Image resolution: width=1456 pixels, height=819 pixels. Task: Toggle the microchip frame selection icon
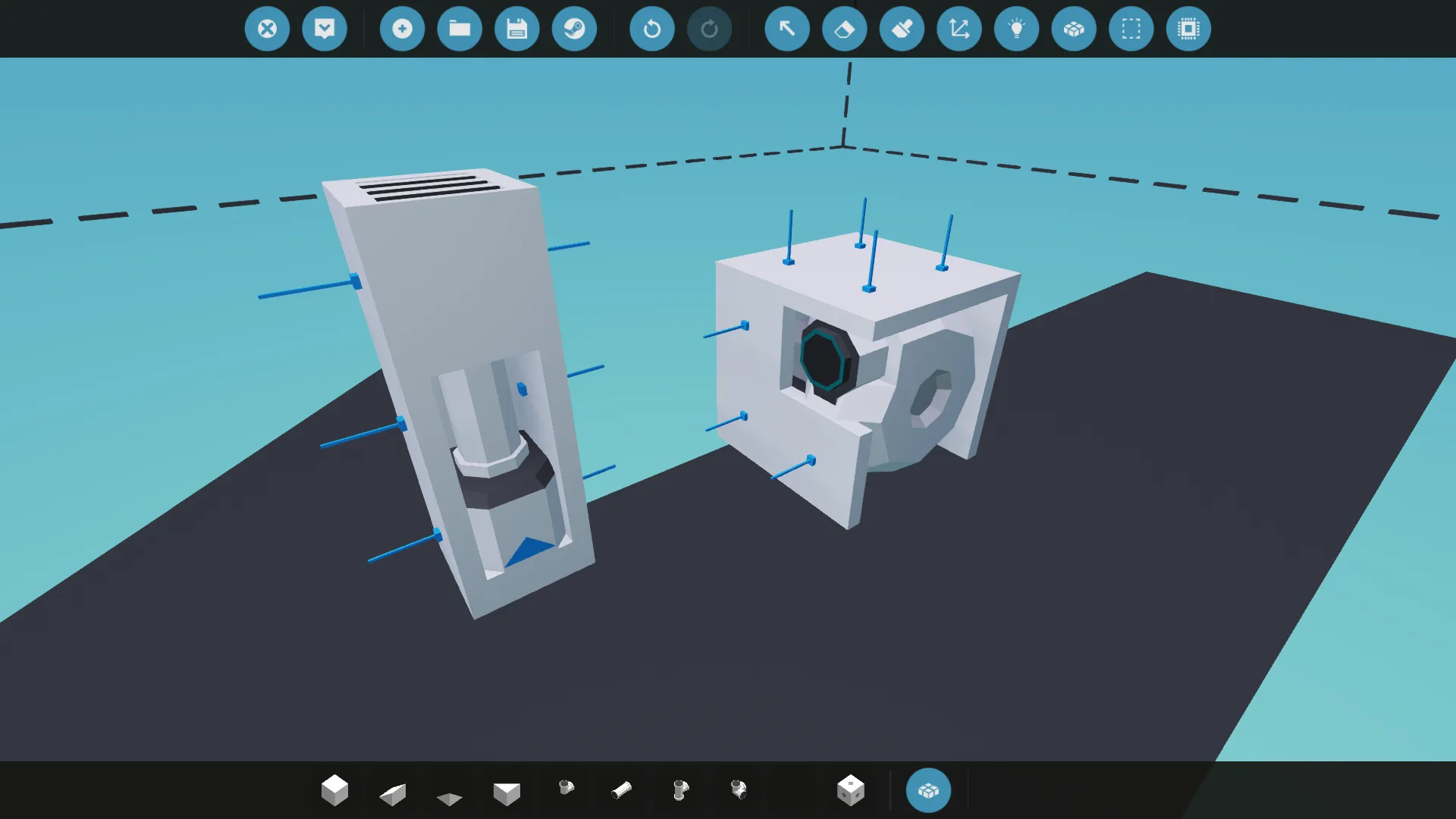pyautogui.click(x=1188, y=29)
